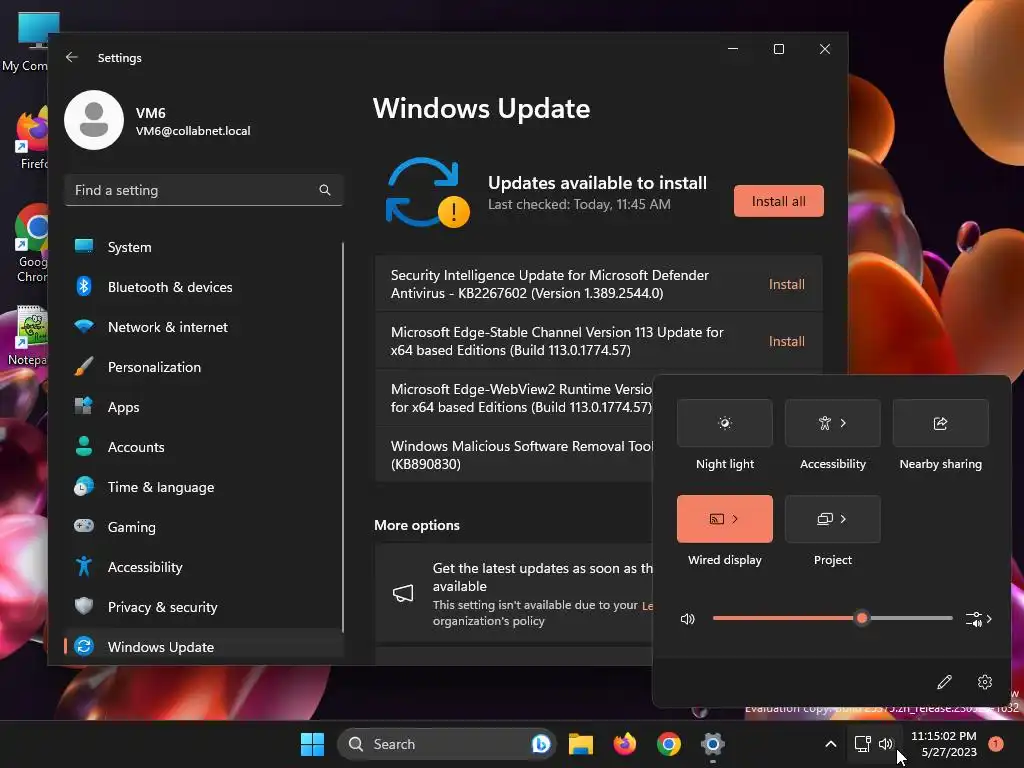Open Network & internet category

click(203, 327)
